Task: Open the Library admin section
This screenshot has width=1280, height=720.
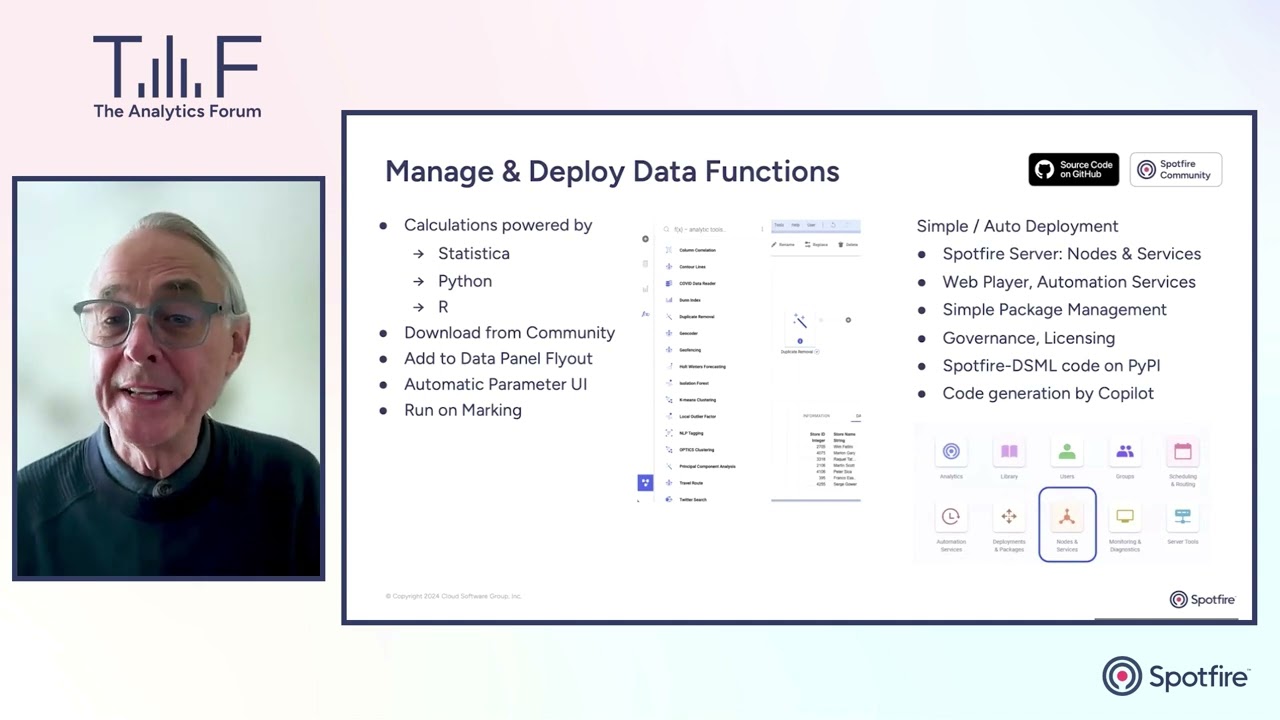Action: pyautogui.click(x=1009, y=452)
